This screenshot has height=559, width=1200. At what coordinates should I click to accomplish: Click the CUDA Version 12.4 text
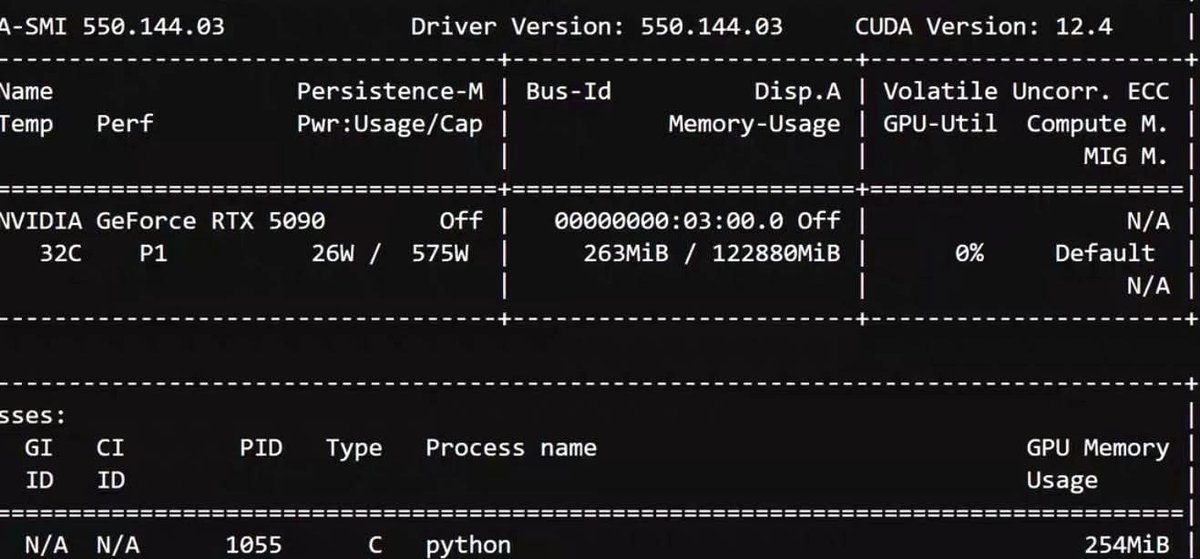(983, 26)
